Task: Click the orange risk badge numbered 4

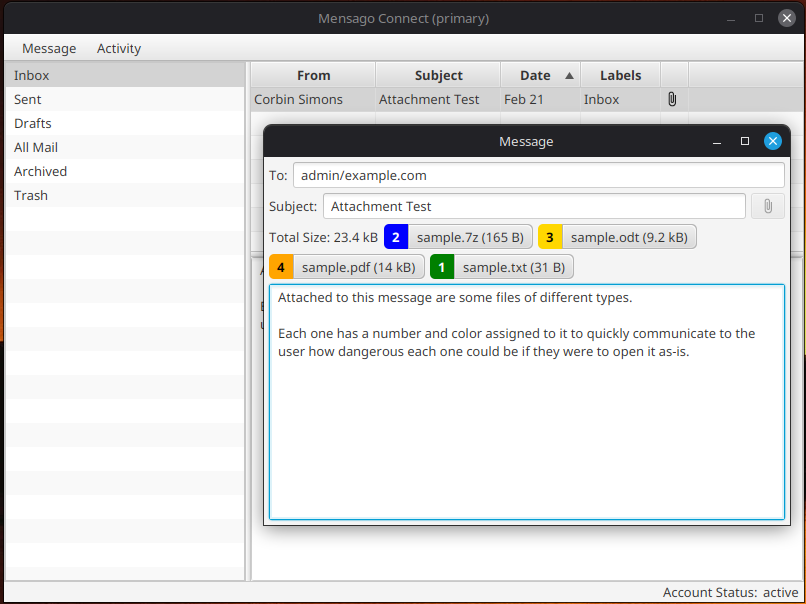Action: click(x=281, y=267)
